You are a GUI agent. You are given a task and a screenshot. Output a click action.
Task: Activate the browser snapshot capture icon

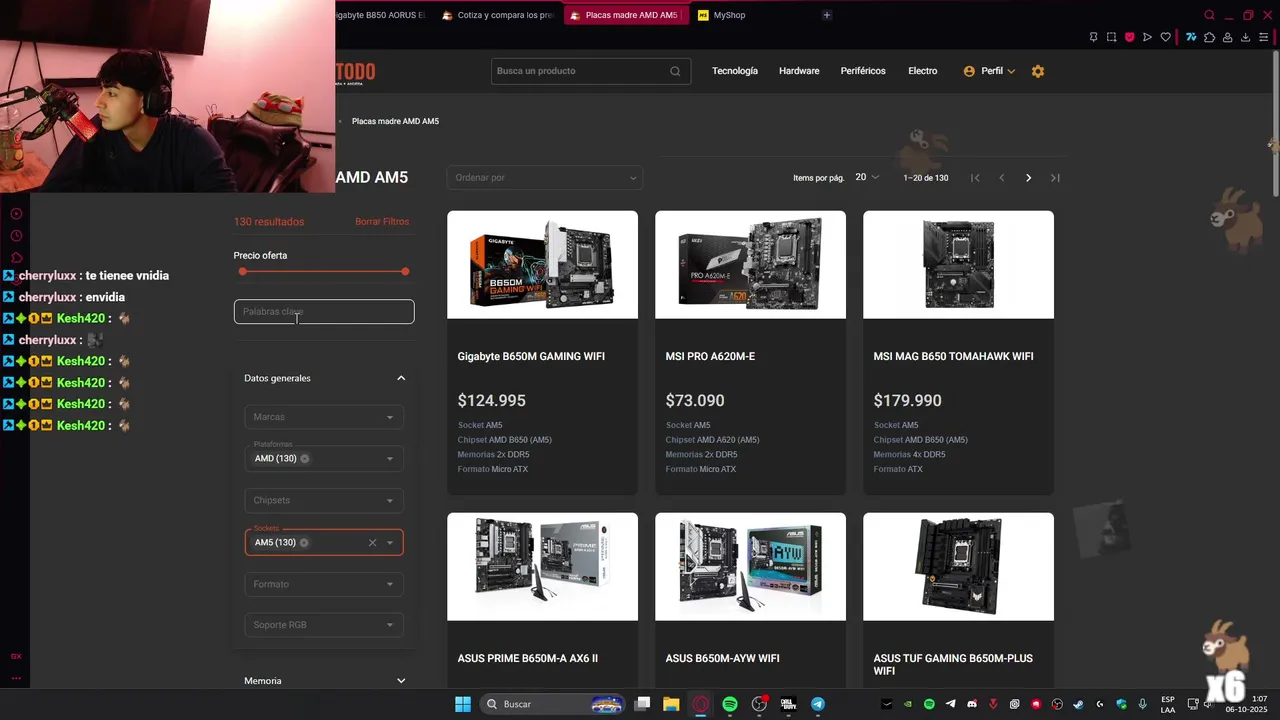(1111, 38)
